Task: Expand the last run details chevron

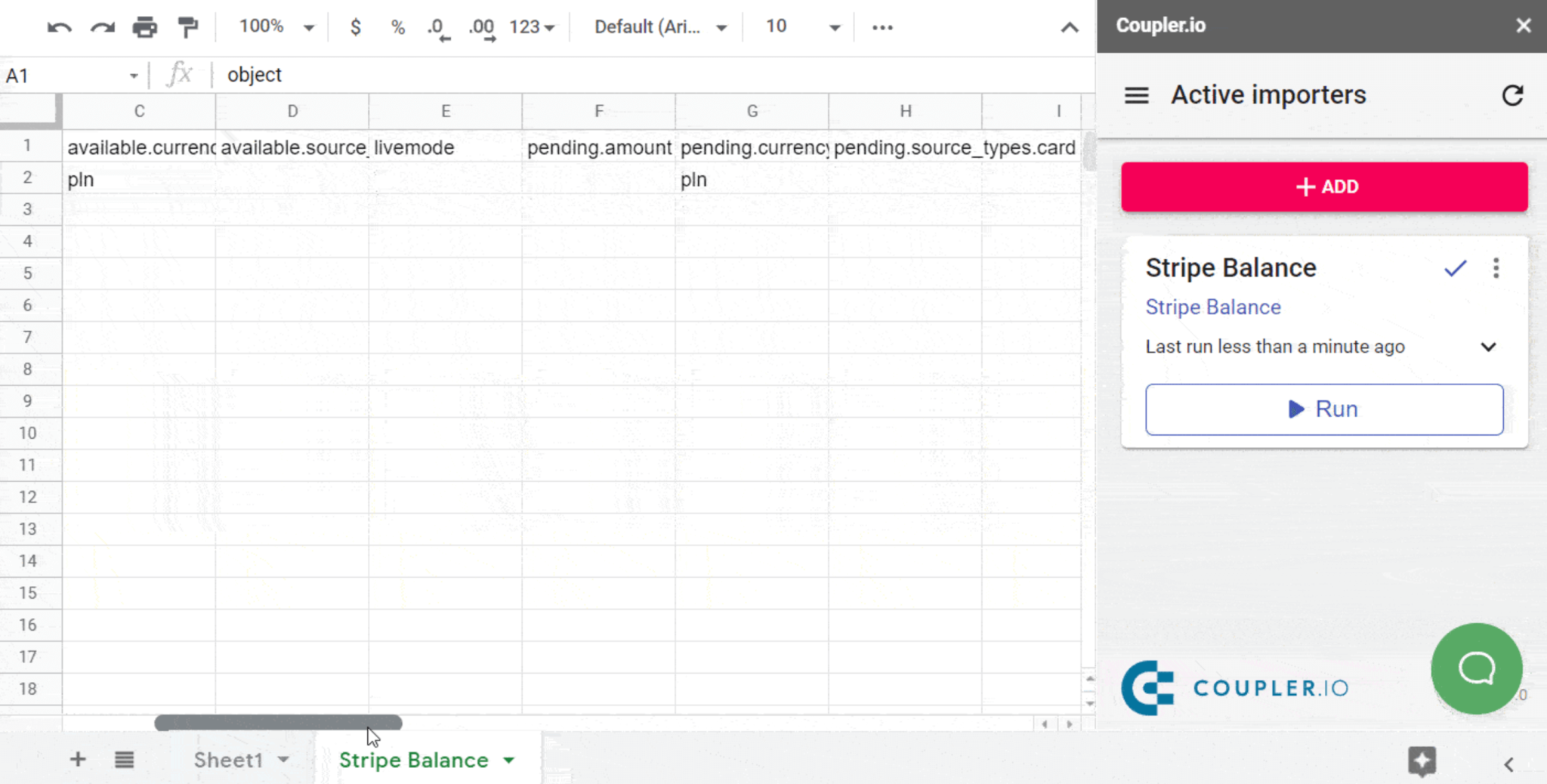Action: point(1487,347)
